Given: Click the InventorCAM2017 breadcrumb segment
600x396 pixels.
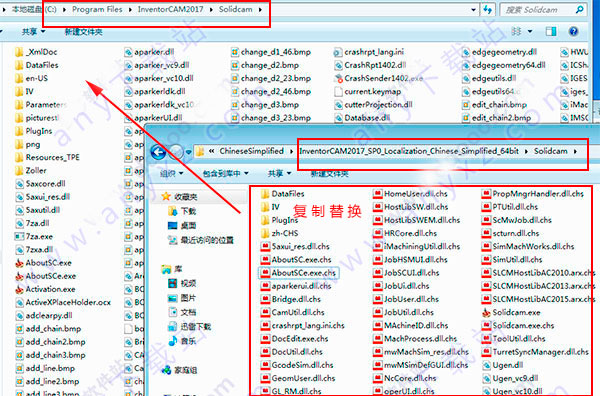Looking at the screenshot, I should pos(171,9).
